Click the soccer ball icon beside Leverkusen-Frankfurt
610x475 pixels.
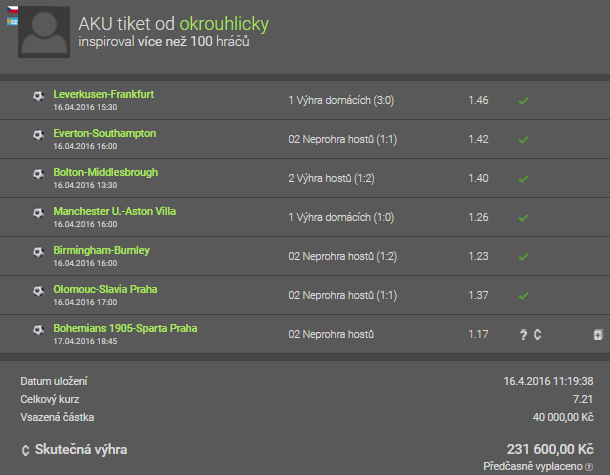38,97
